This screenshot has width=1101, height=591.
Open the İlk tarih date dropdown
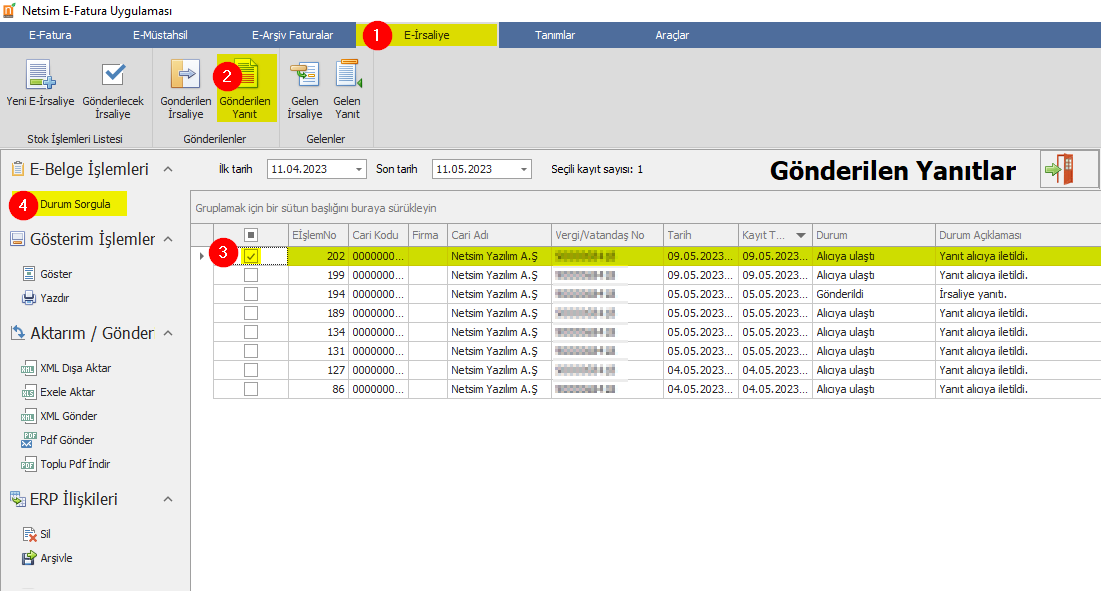pos(359,169)
